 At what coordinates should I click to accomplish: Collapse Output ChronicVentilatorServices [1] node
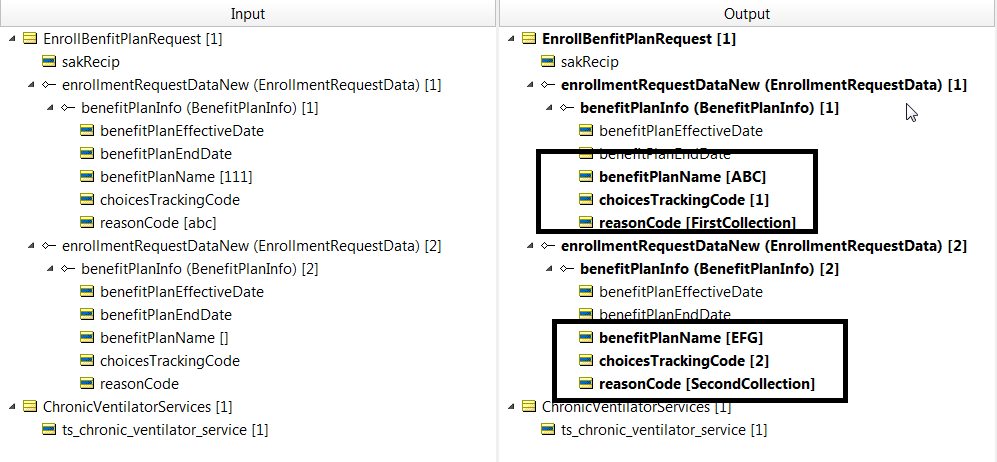[x=512, y=406]
